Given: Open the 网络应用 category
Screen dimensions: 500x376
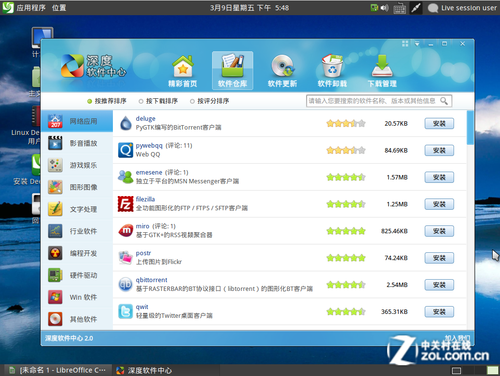Looking at the screenshot, I should point(77,121).
